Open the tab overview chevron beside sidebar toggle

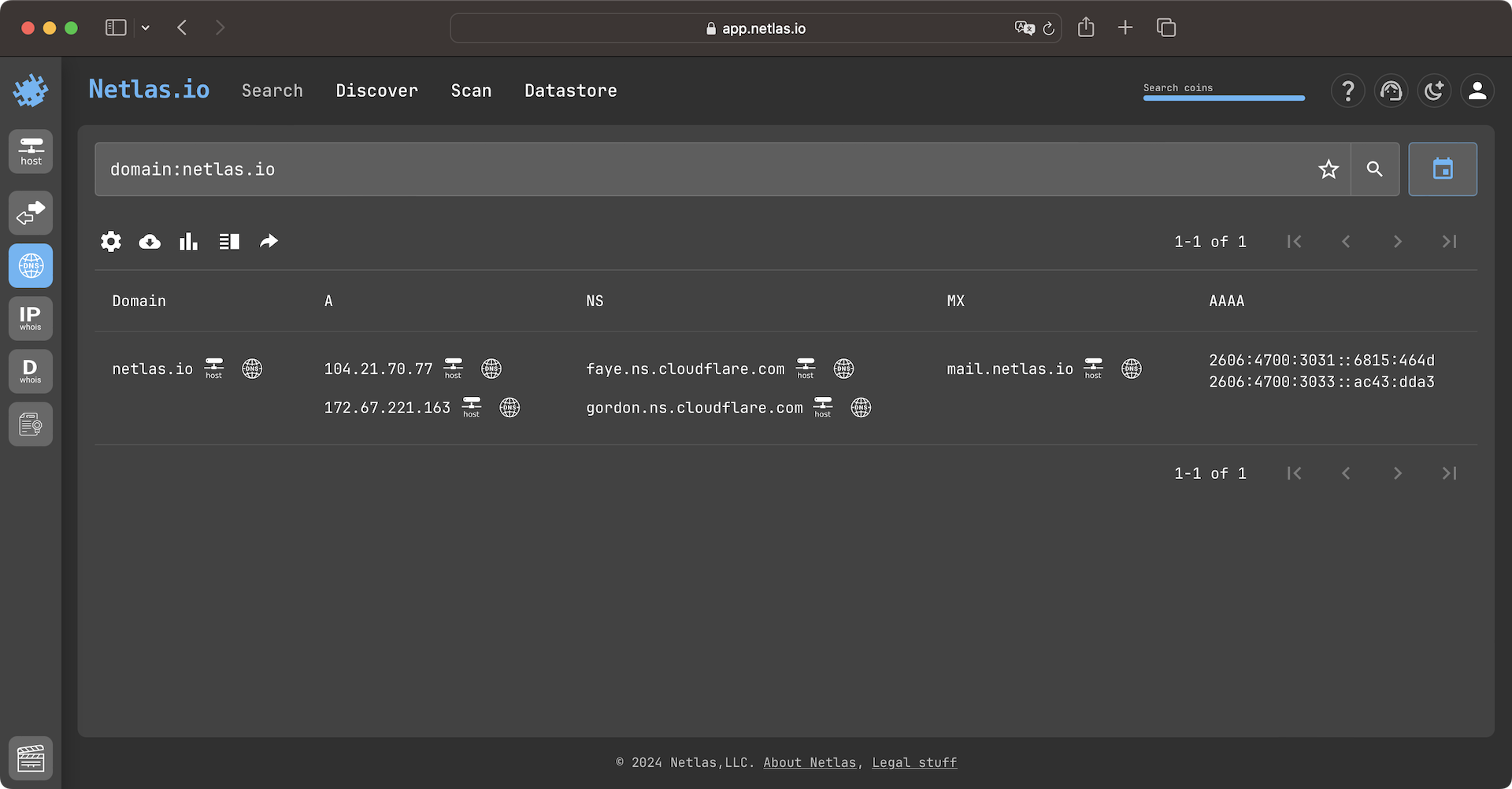point(145,28)
